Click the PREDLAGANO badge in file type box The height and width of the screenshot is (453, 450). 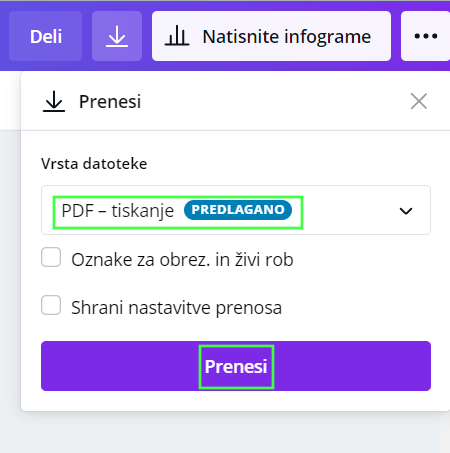(238, 210)
